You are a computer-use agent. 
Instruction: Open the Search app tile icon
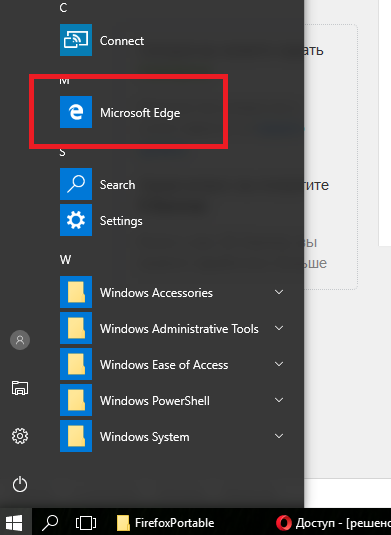76,184
